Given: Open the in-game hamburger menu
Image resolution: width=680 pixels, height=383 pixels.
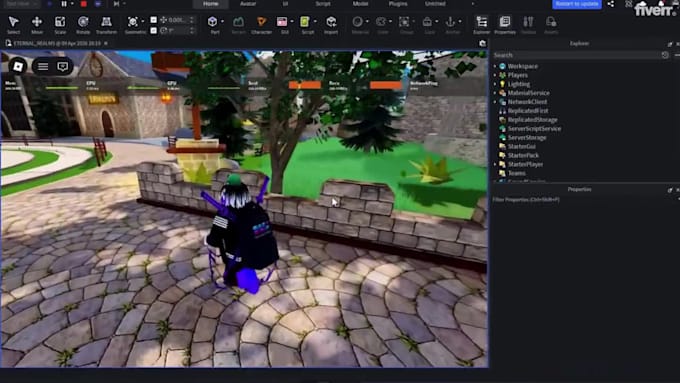Looking at the screenshot, I should (43, 66).
